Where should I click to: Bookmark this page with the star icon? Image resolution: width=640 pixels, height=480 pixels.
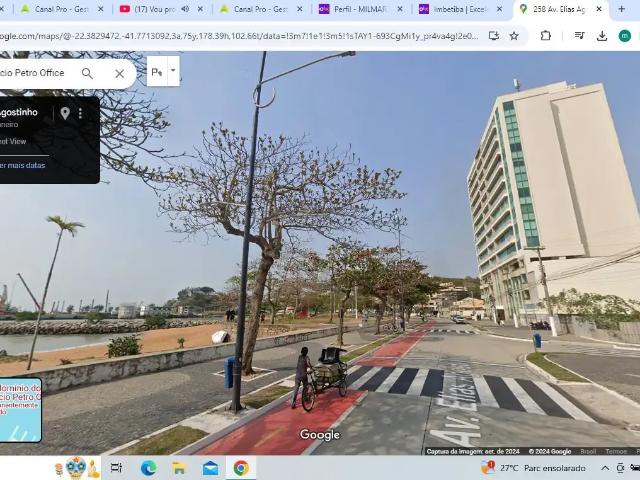[x=514, y=36]
